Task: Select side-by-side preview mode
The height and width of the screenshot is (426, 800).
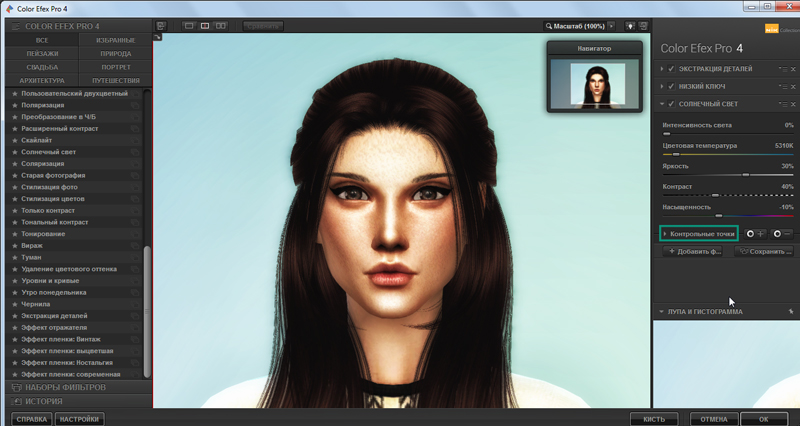Action: coord(220,26)
